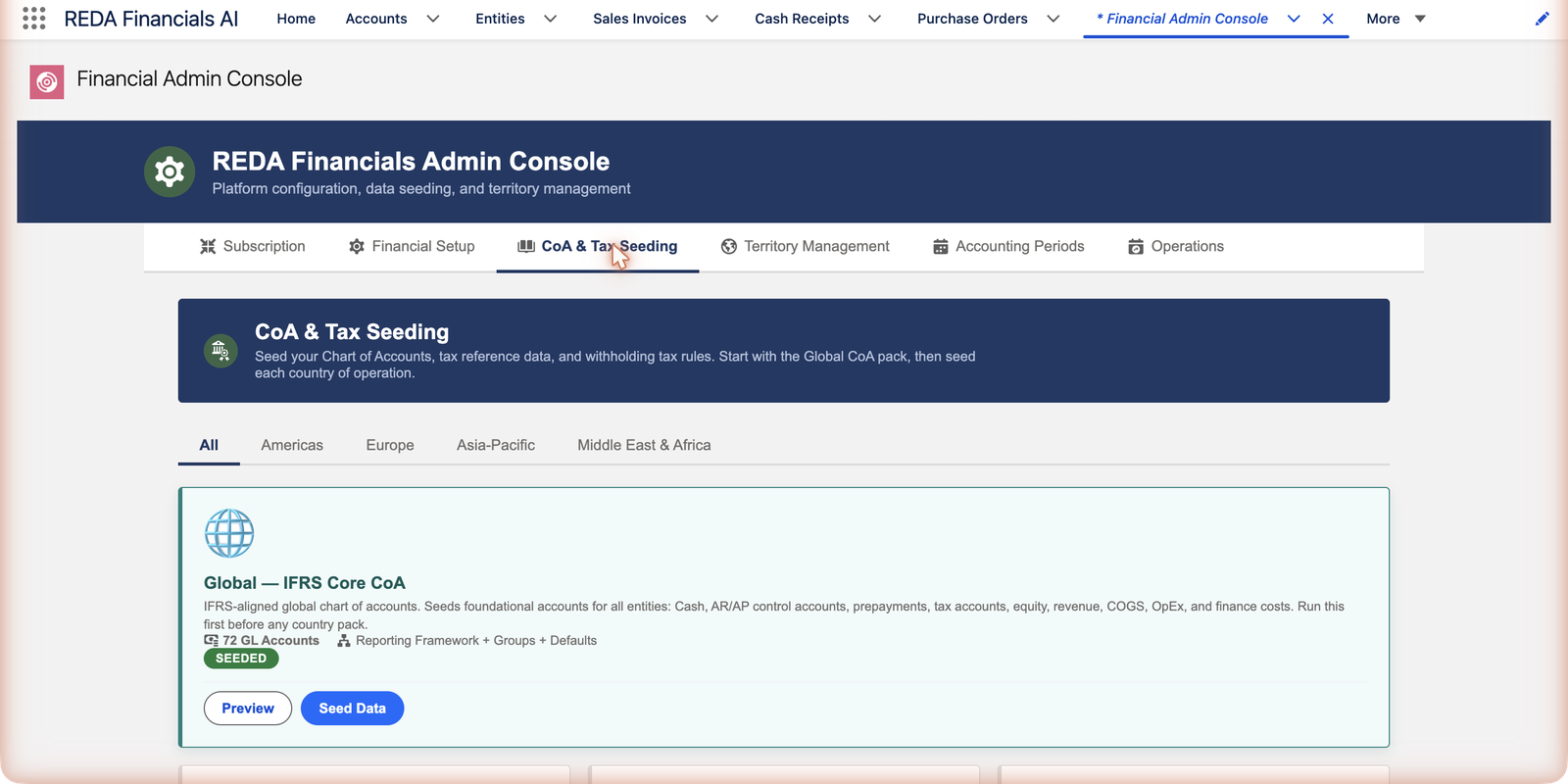This screenshot has width=1568, height=784.
Task: Click the SEEDED status badge
Action: [241, 659]
